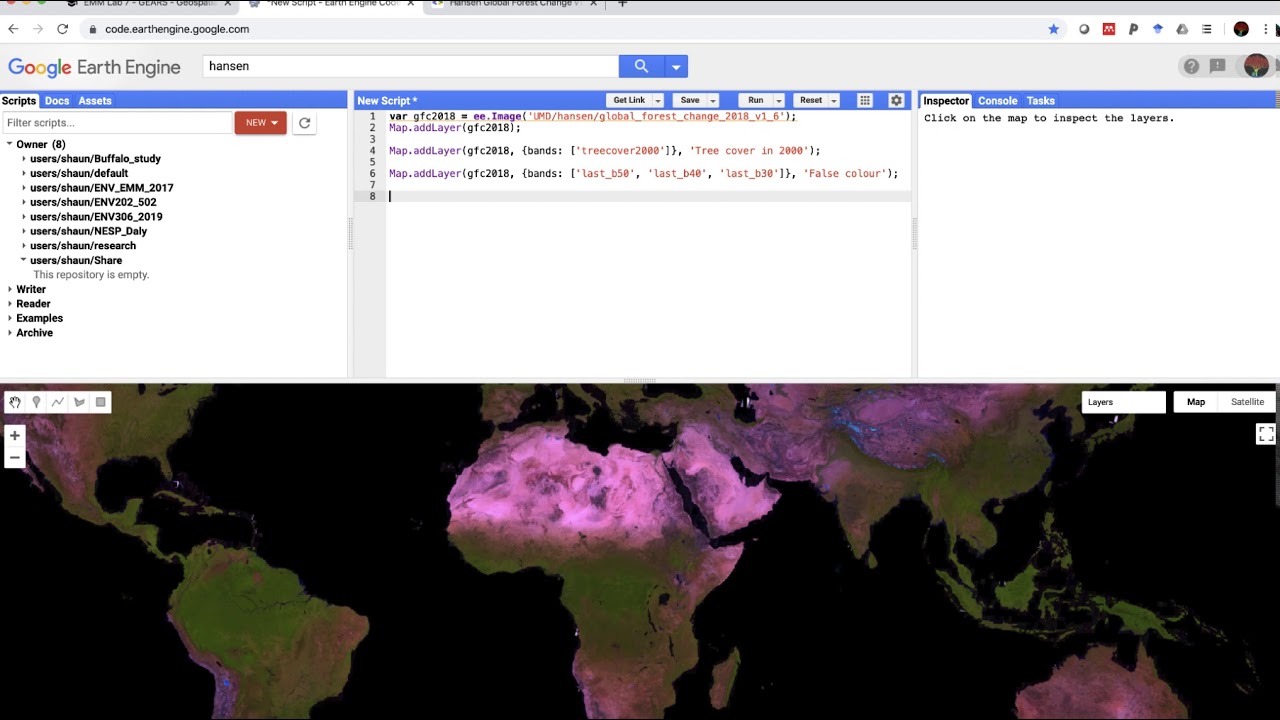Open the Google Drive extension icon
1280x720 pixels.
1182,29
